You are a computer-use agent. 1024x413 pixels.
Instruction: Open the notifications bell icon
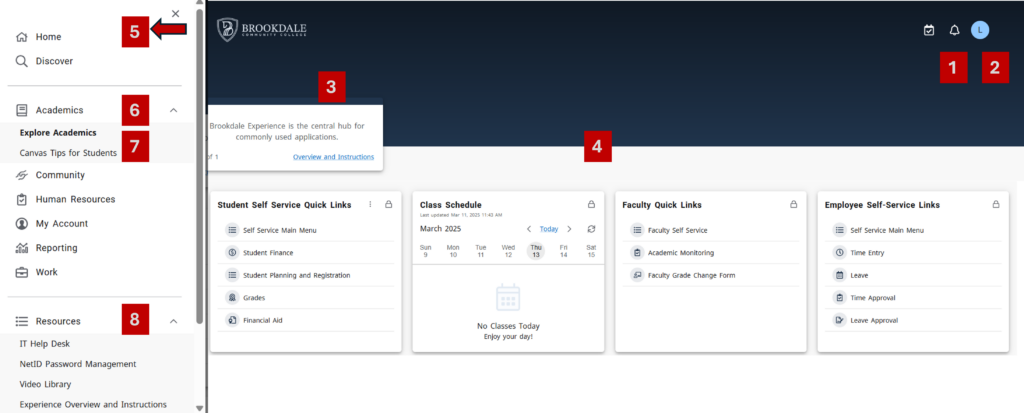(x=954, y=30)
